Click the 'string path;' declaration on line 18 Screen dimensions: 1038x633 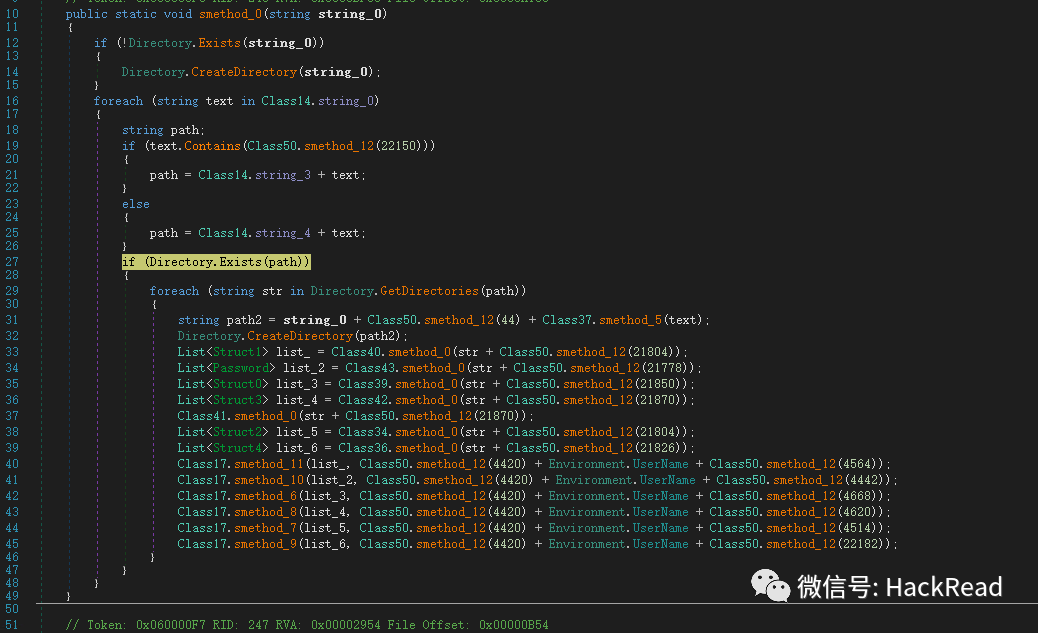pos(163,130)
